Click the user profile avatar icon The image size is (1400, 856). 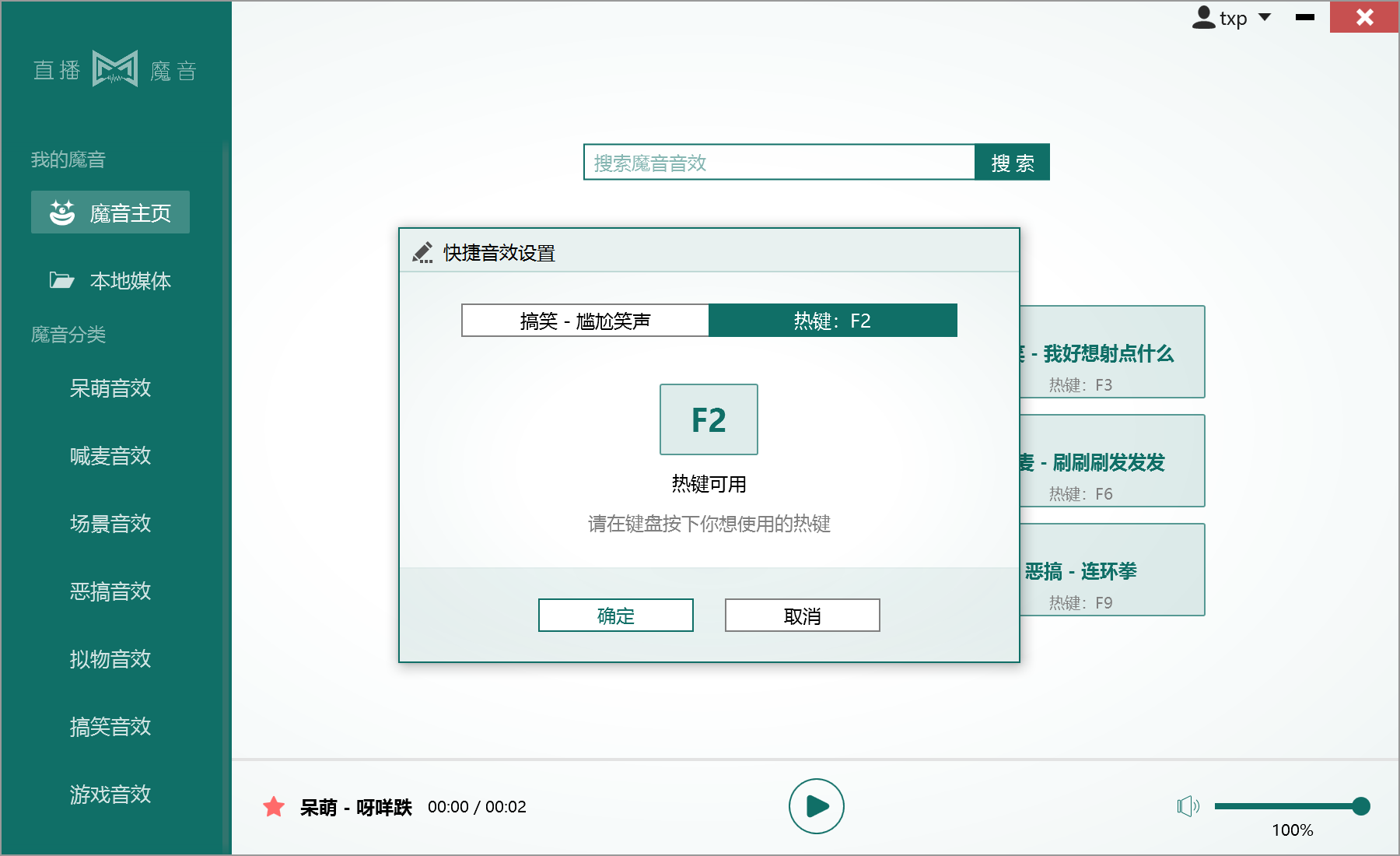tap(1203, 17)
